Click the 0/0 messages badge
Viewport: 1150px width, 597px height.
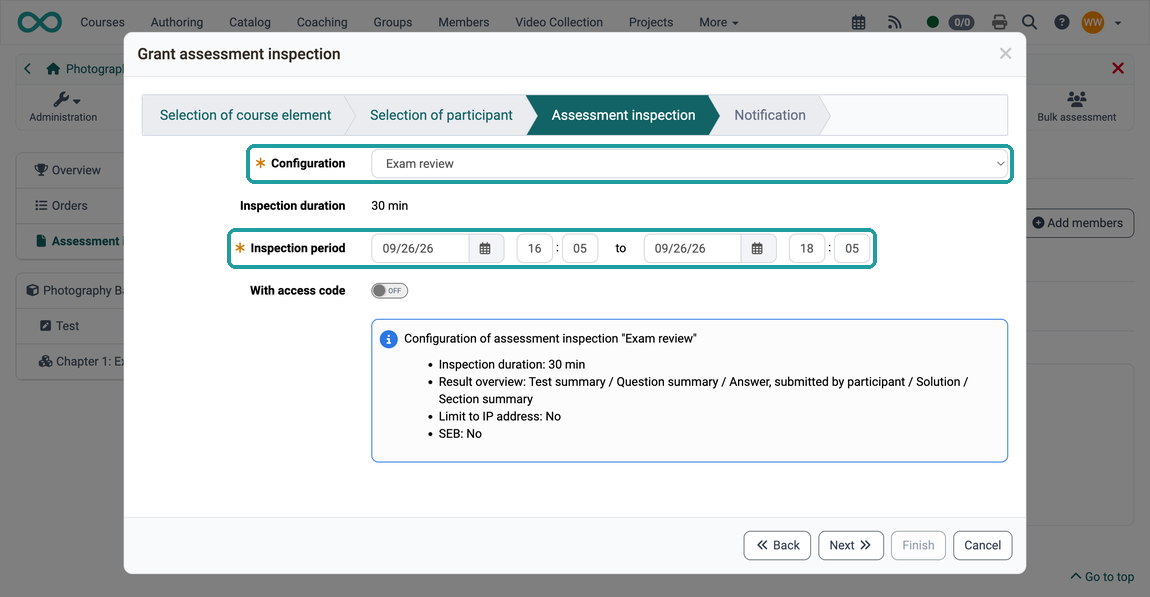962,22
